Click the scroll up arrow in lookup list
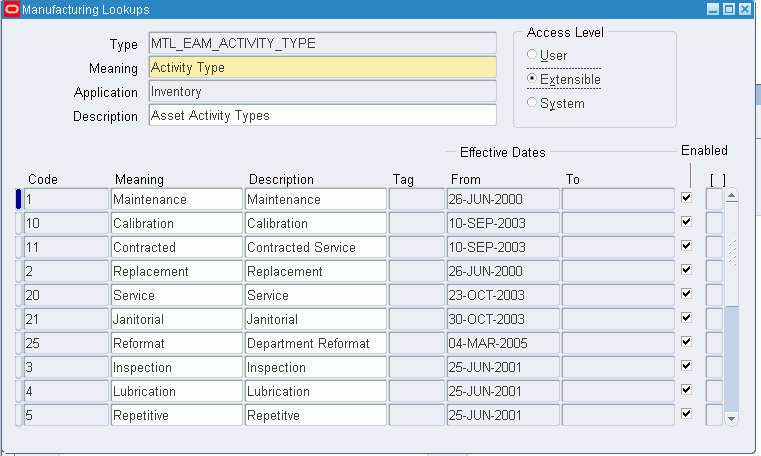This screenshot has height=456, width=761. point(732,195)
